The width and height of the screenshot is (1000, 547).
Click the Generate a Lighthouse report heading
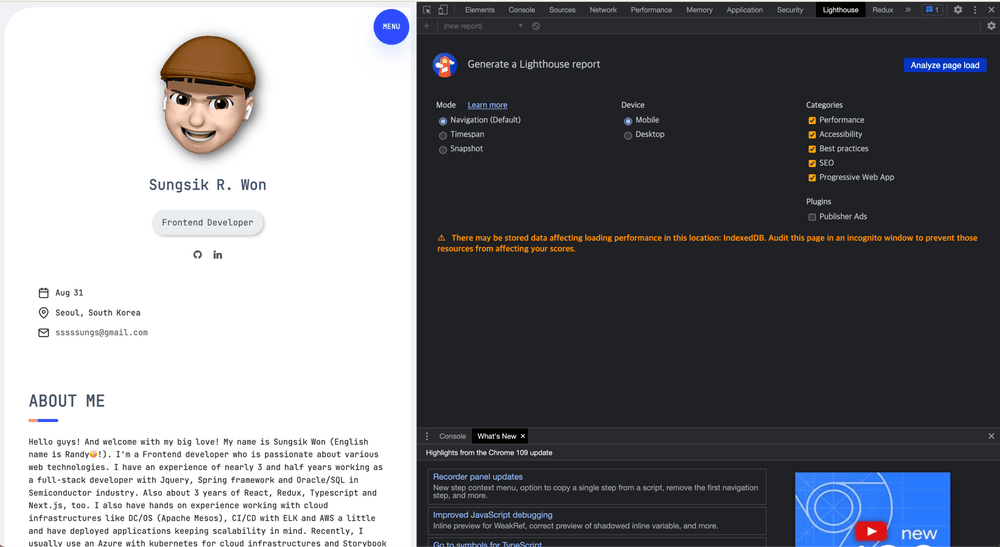pyautogui.click(x=534, y=64)
